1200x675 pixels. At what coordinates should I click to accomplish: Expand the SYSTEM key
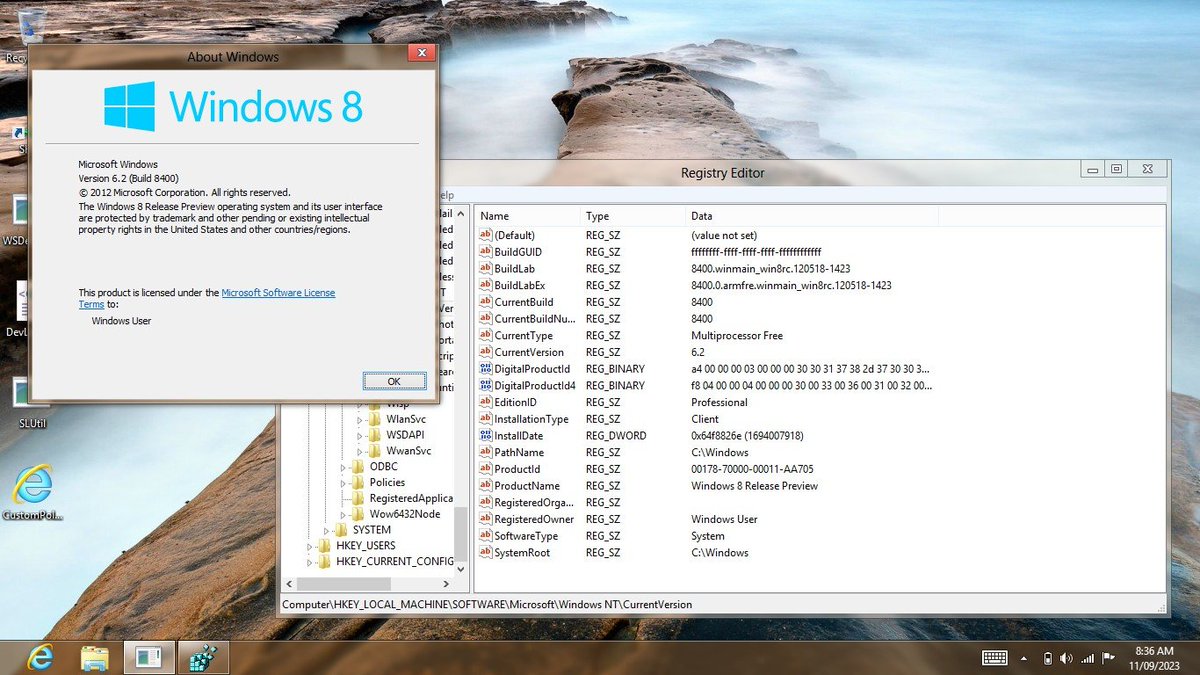tap(327, 530)
